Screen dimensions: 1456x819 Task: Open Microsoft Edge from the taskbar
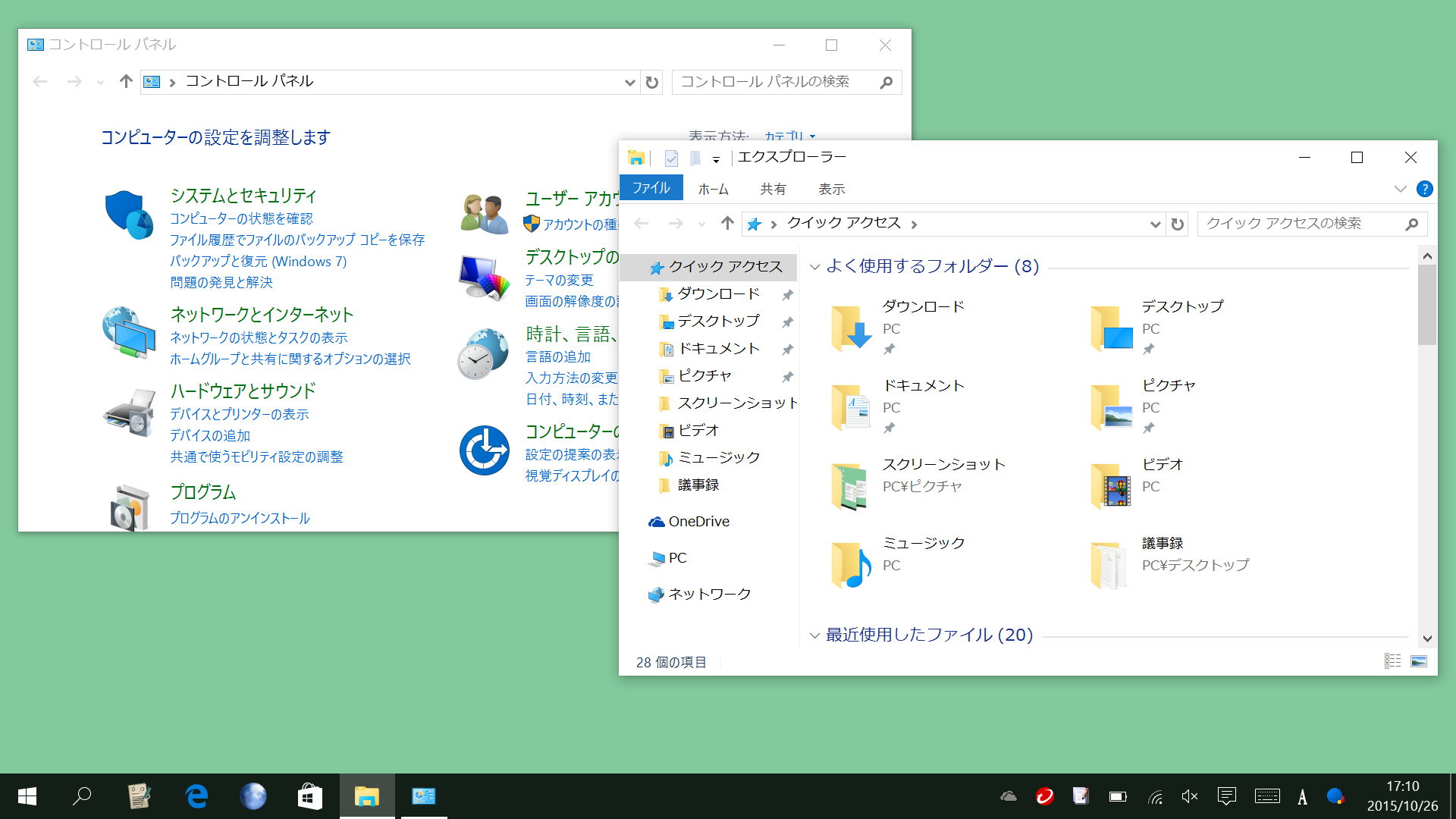196,795
